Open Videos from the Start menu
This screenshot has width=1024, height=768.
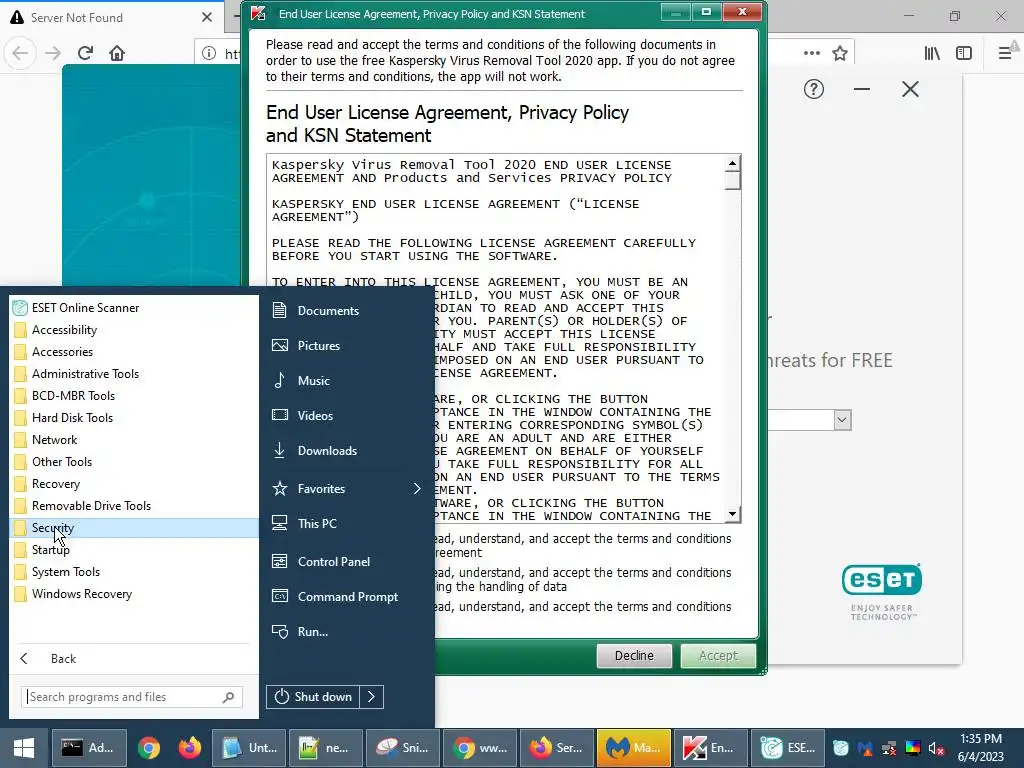tap(315, 415)
